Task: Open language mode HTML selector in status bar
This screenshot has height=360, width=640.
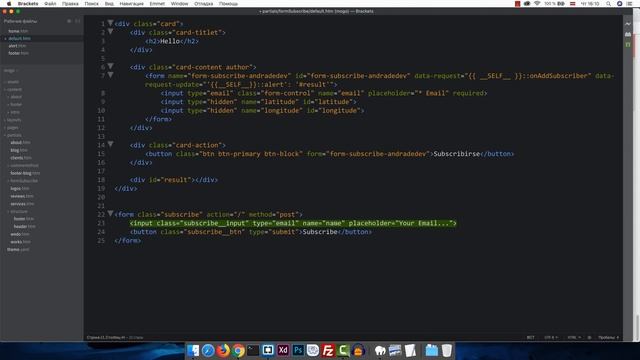Action: pyautogui.click(x=574, y=338)
